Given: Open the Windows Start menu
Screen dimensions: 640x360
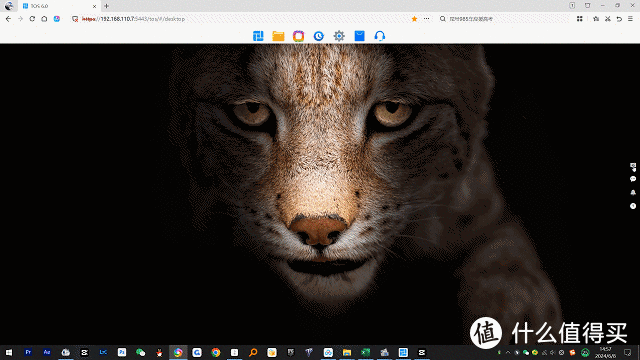Looking at the screenshot, I should (9, 352).
